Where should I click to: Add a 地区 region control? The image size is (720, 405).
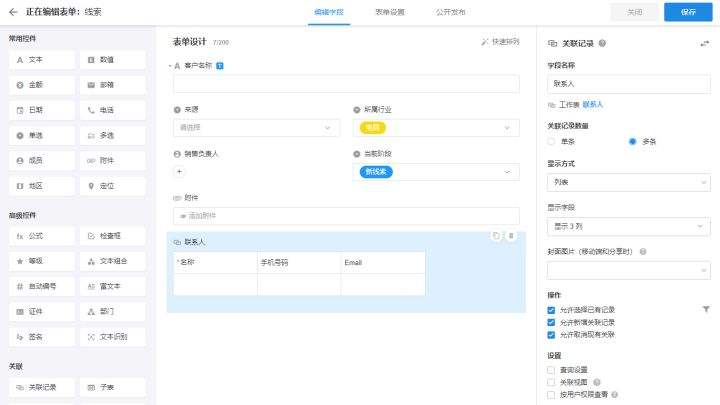pyautogui.click(x=42, y=186)
